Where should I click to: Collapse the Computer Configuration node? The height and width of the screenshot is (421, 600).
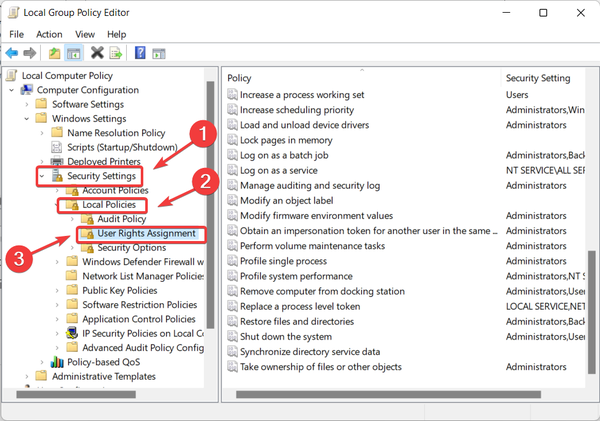point(11,90)
